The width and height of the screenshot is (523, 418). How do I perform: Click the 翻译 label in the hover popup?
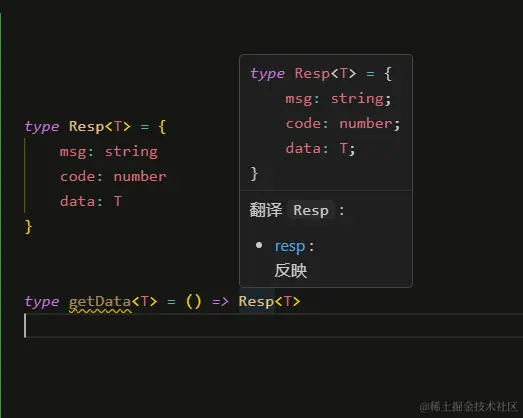[266, 210]
